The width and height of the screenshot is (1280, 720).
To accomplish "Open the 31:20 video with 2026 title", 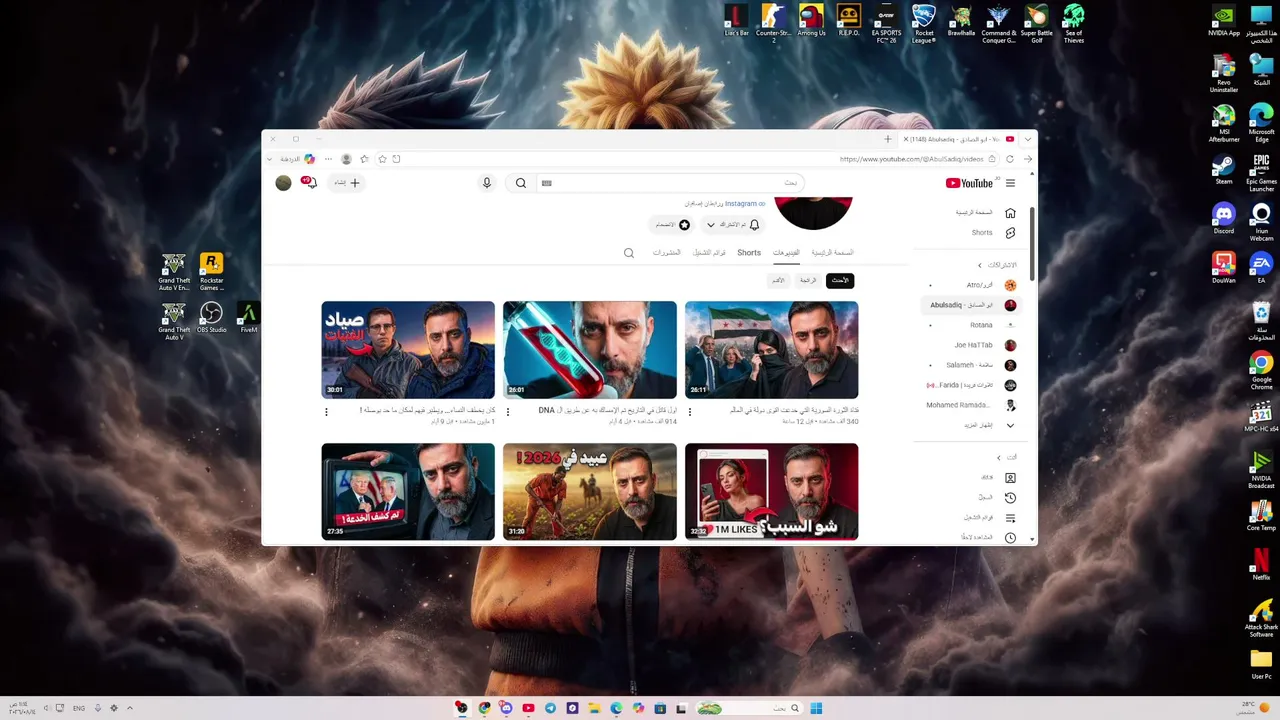I will pos(590,492).
